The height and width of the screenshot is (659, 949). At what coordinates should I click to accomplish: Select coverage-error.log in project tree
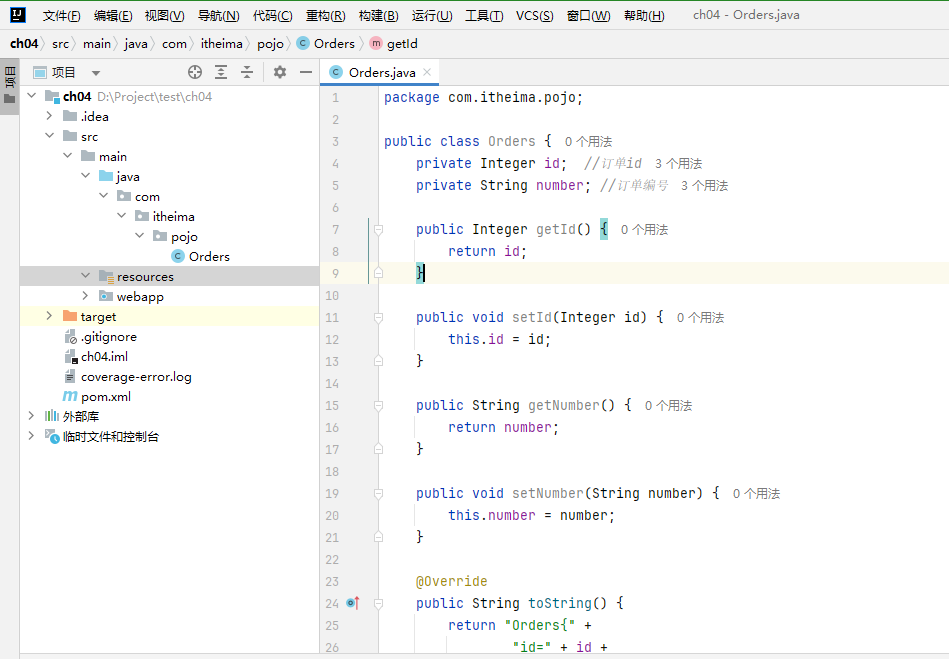[136, 377]
